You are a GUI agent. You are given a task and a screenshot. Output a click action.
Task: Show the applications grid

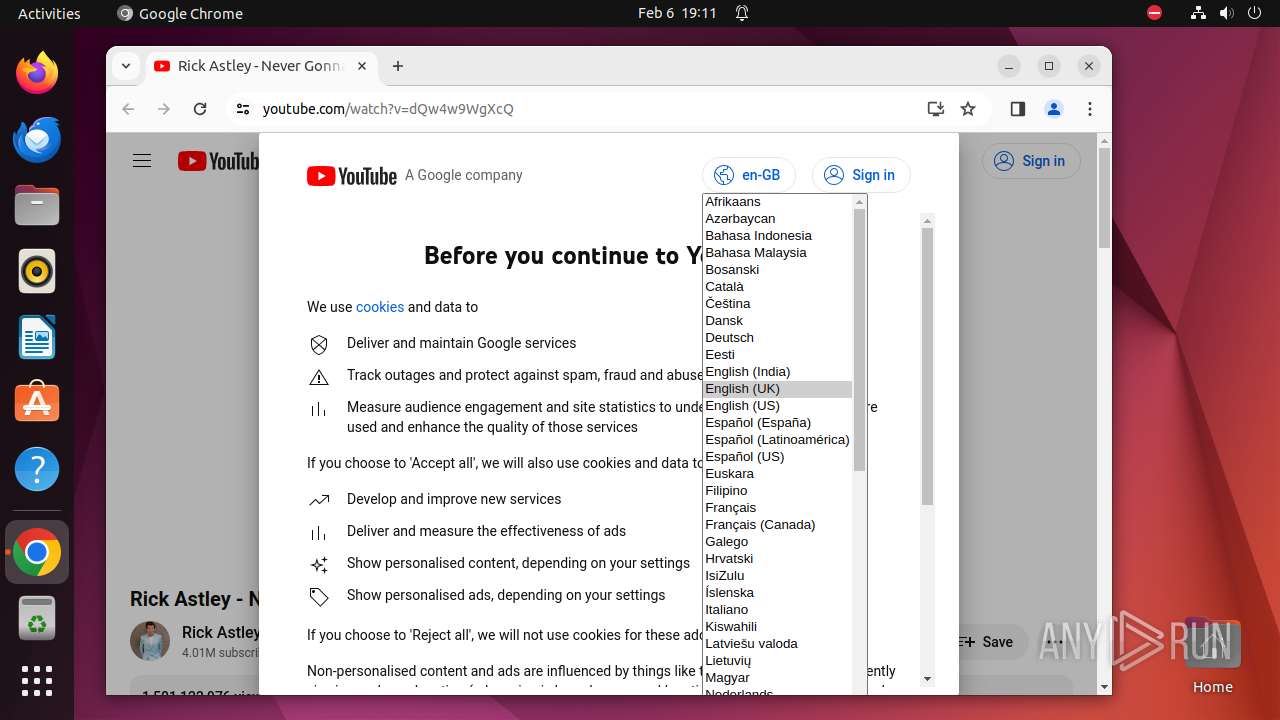[x=37, y=681]
